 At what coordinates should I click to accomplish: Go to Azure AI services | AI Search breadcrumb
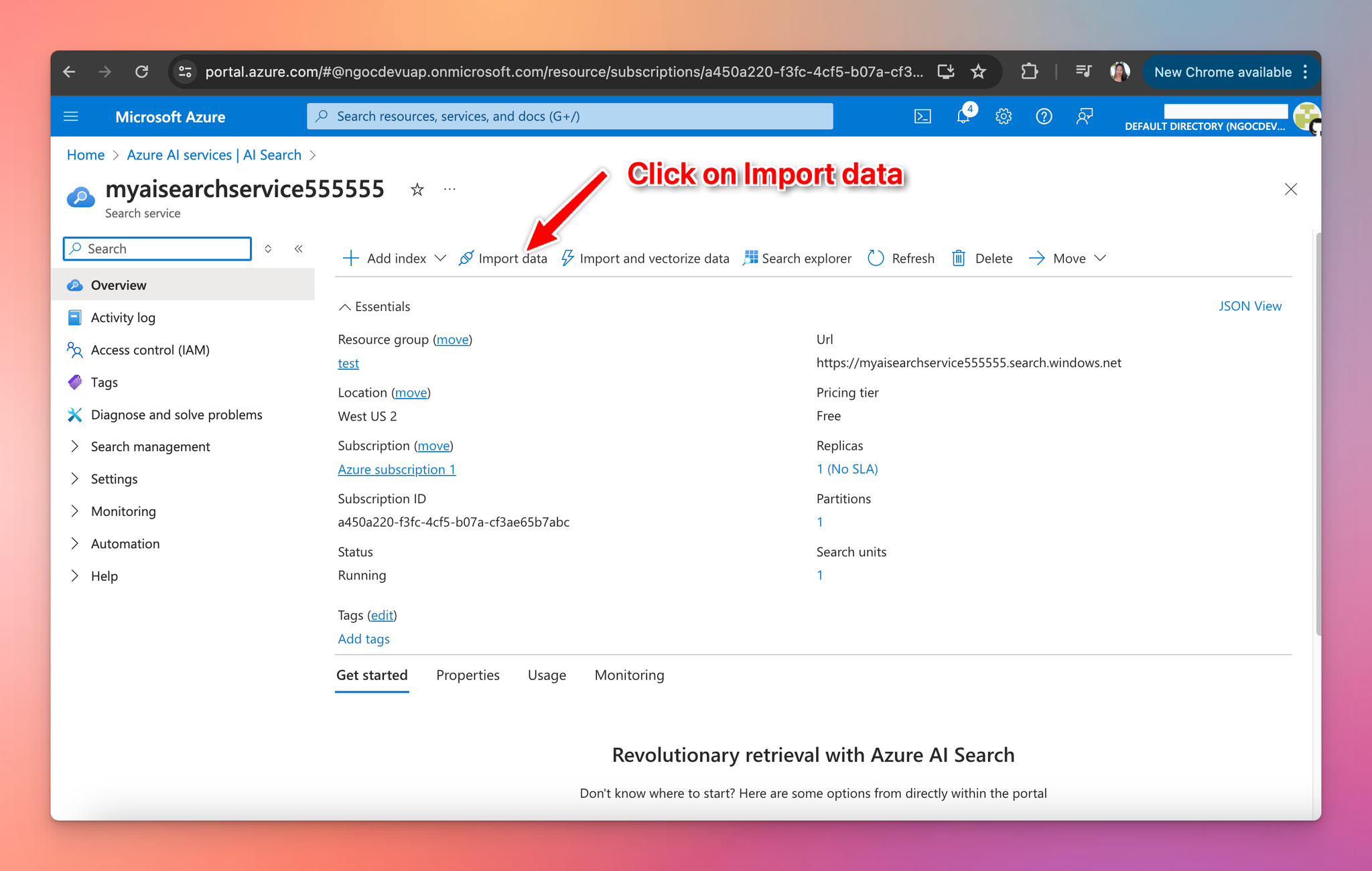tap(214, 155)
